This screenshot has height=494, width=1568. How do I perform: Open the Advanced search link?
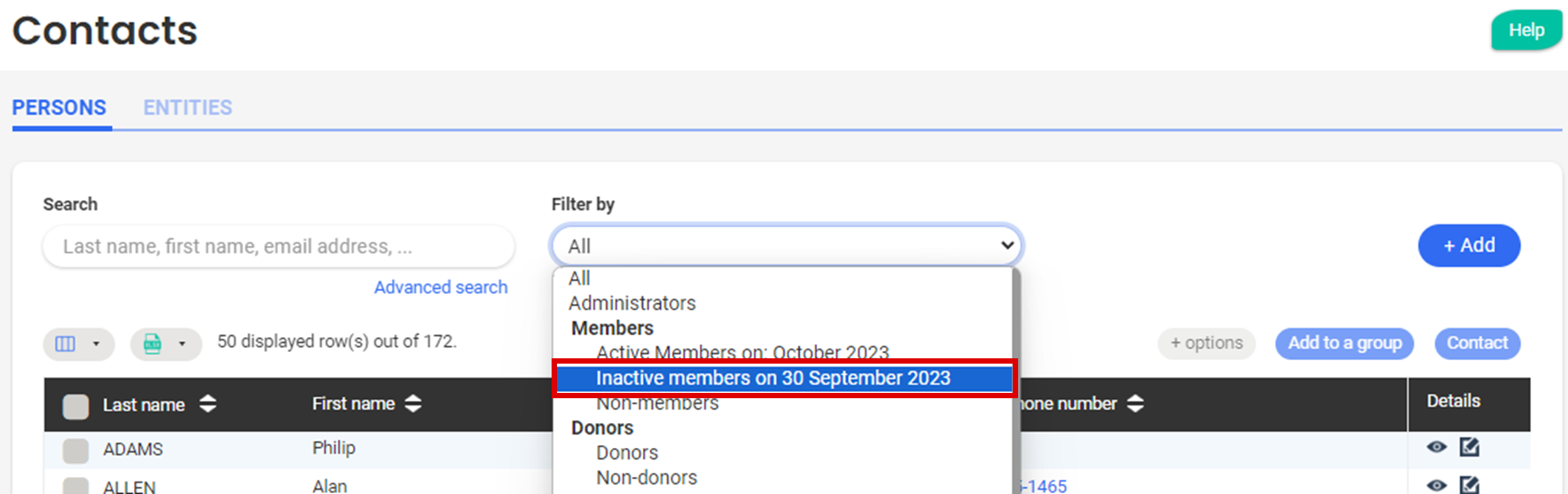(x=441, y=287)
